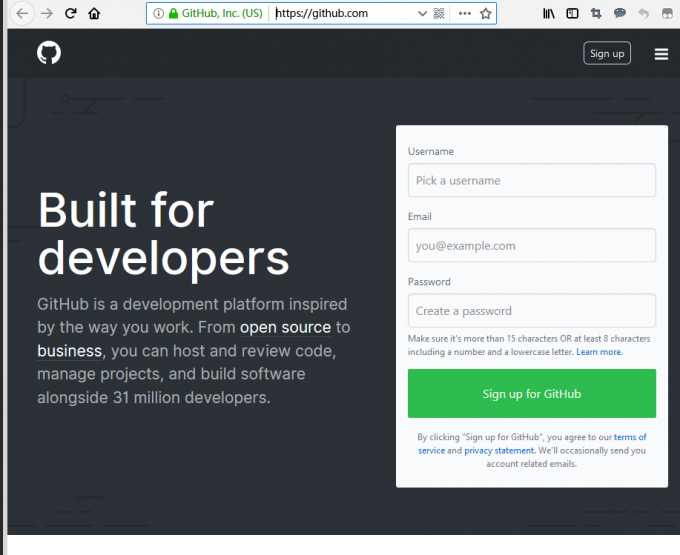Screen dimensions: 680x555
Task: Focus the Username input field
Action: point(532,180)
